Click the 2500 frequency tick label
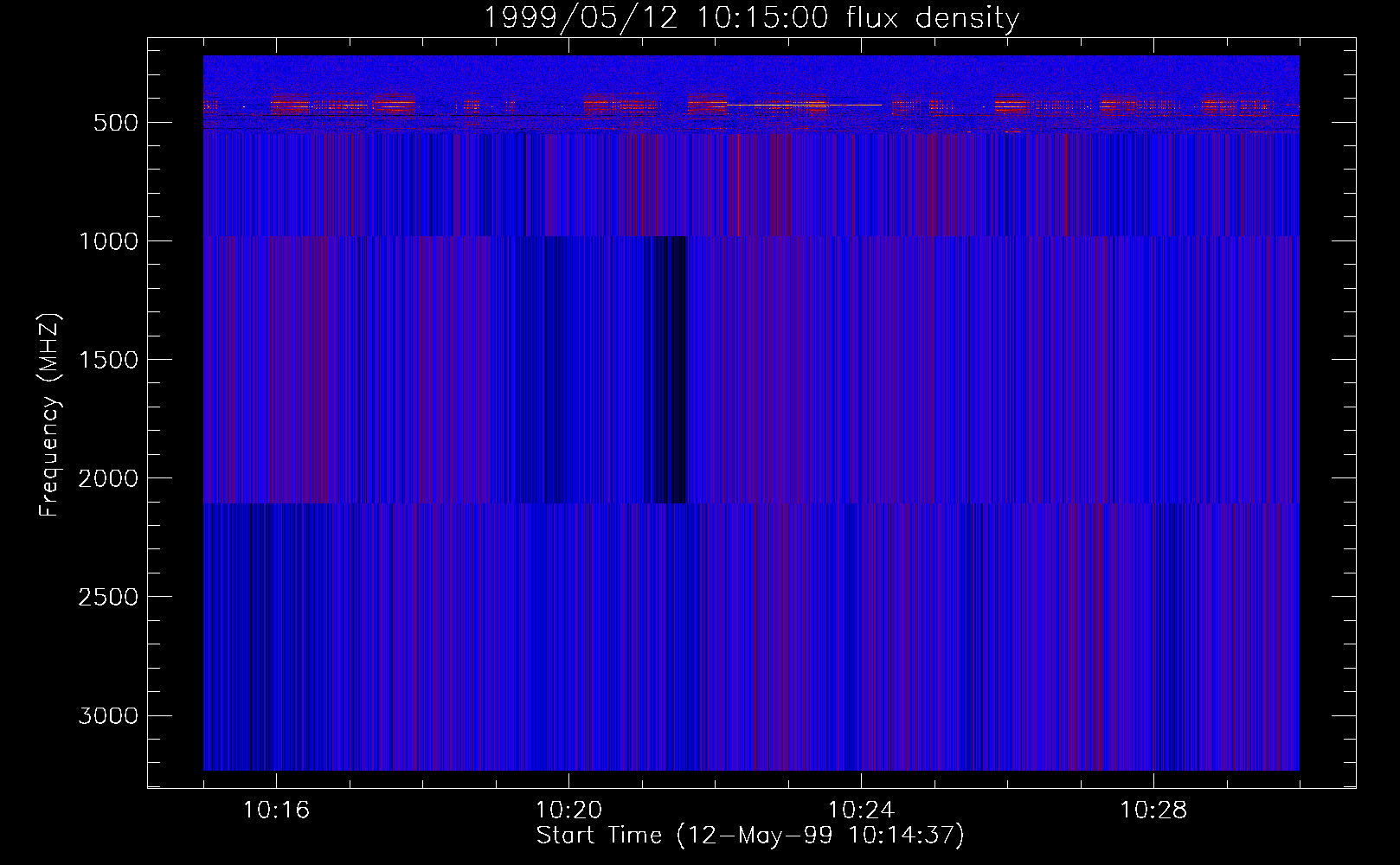Viewport: 1400px width, 865px height. point(108,597)
